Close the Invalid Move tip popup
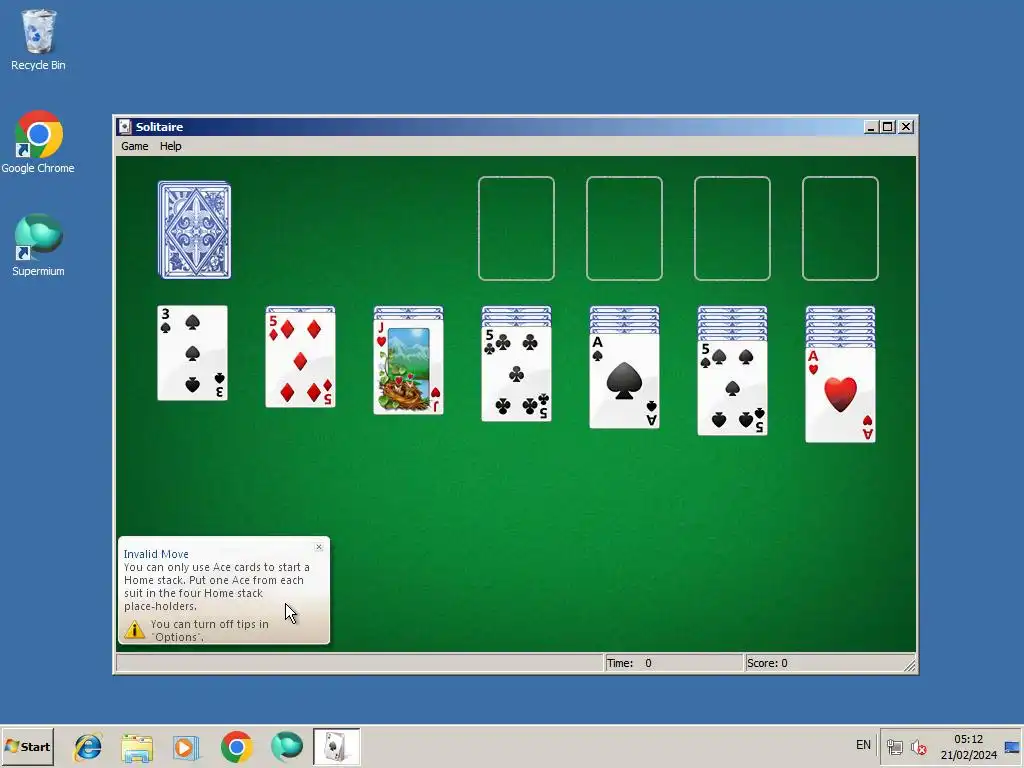The width and height of the screenshot is (1024, 768). (x=319, y=547)
